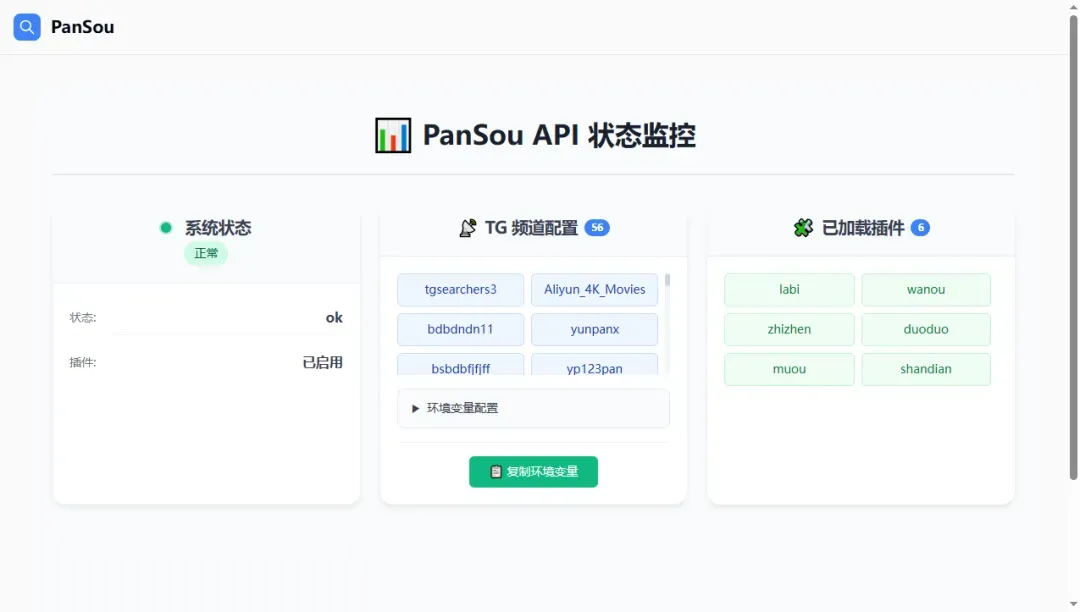Select the Aliyun_4K_Movies channel link
The height and width of the screenshot is (612, 1080).
(594, 289)
